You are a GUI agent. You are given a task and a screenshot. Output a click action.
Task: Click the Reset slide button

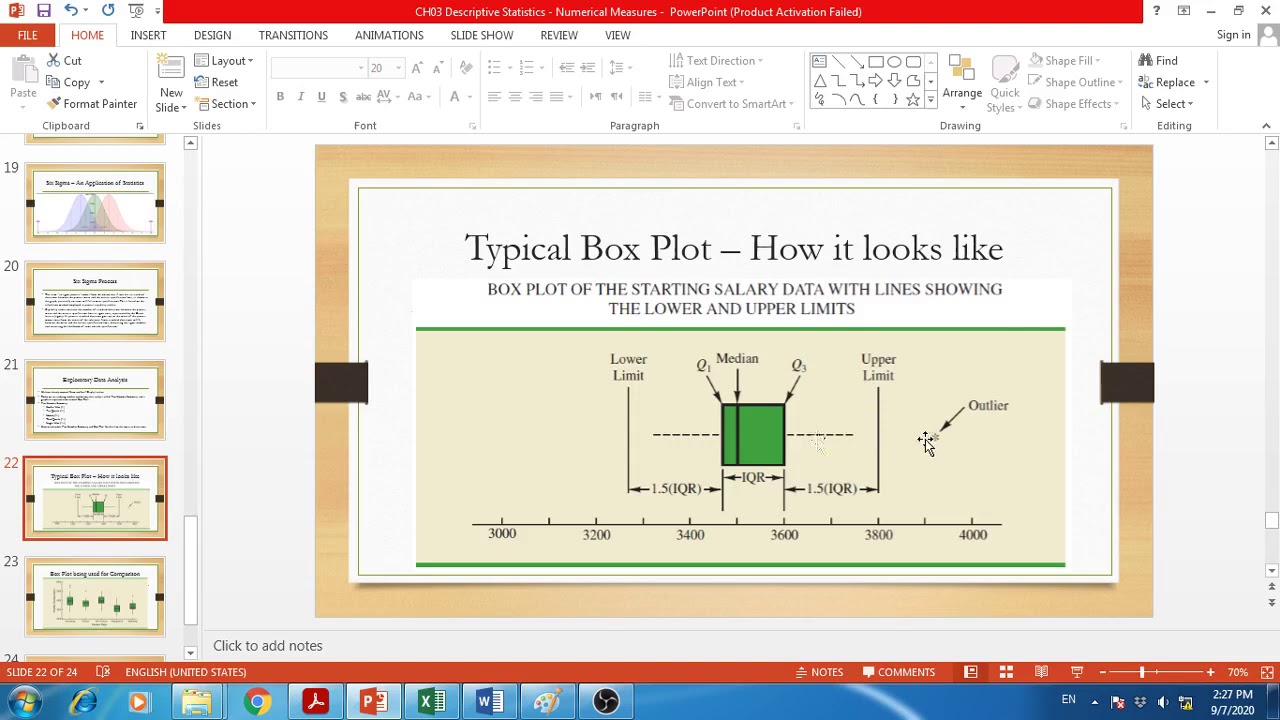[x=216, y=82]
